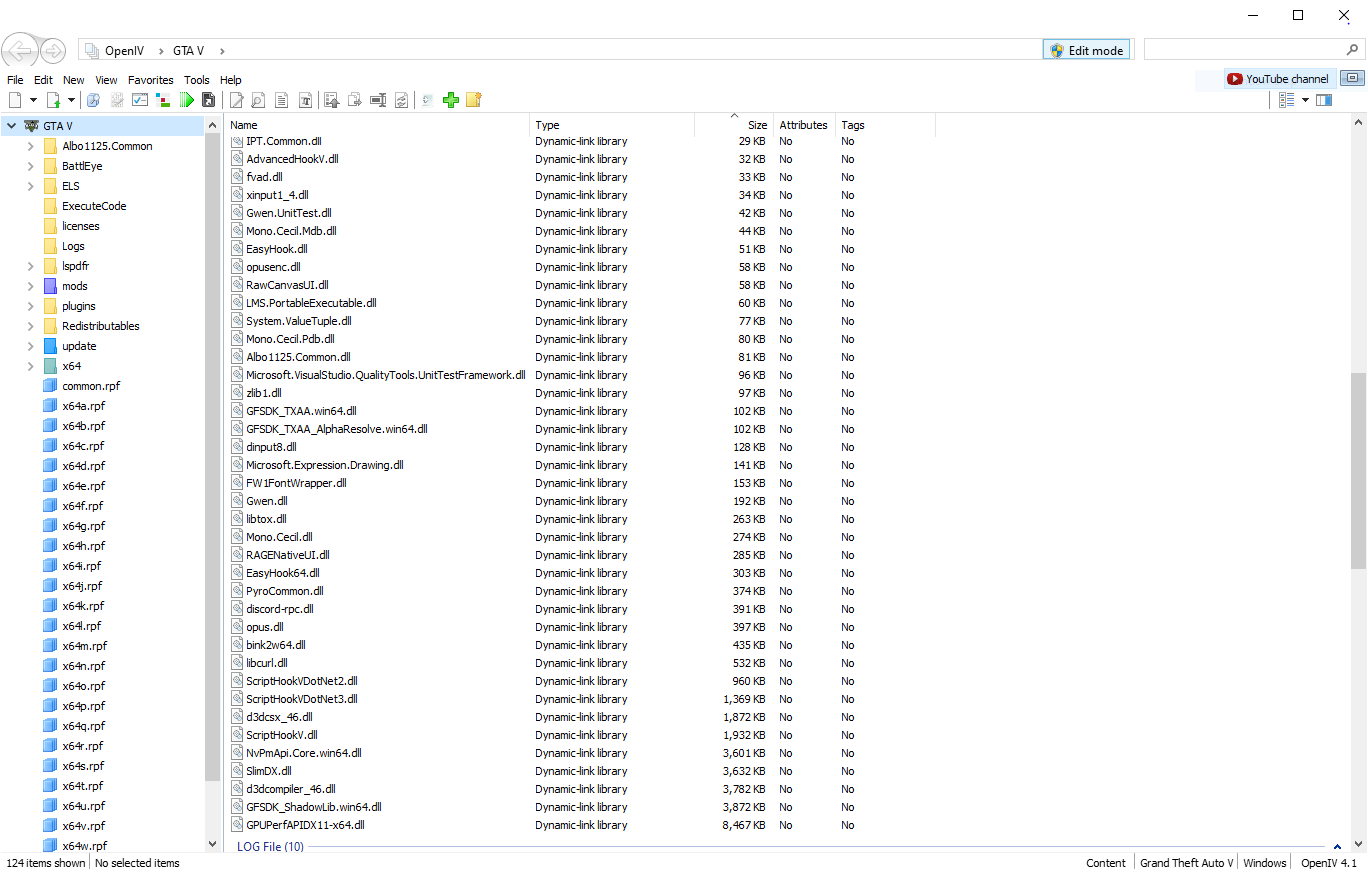Viewport: 1368px width, 874px height.
Task: Focus the search input field
Action: pyautogui.click(x=1243, y=50)
